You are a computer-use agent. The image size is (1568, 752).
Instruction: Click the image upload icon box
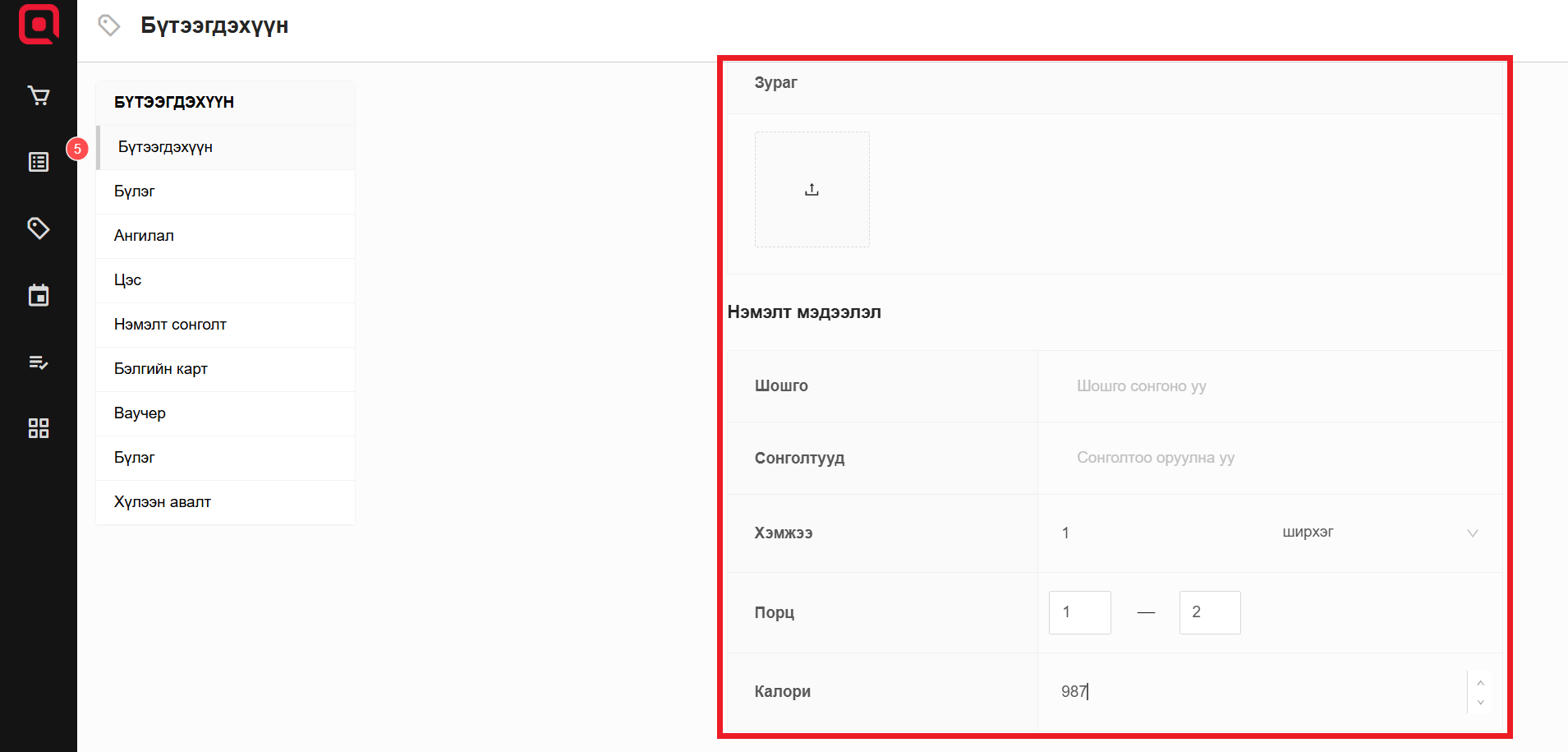(x=812, y=190)
